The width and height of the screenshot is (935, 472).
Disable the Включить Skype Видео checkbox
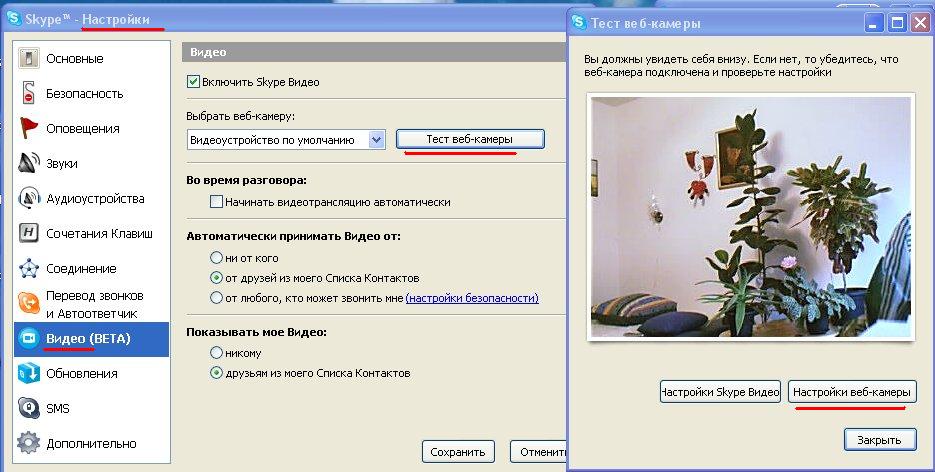[x=194, y=81]
